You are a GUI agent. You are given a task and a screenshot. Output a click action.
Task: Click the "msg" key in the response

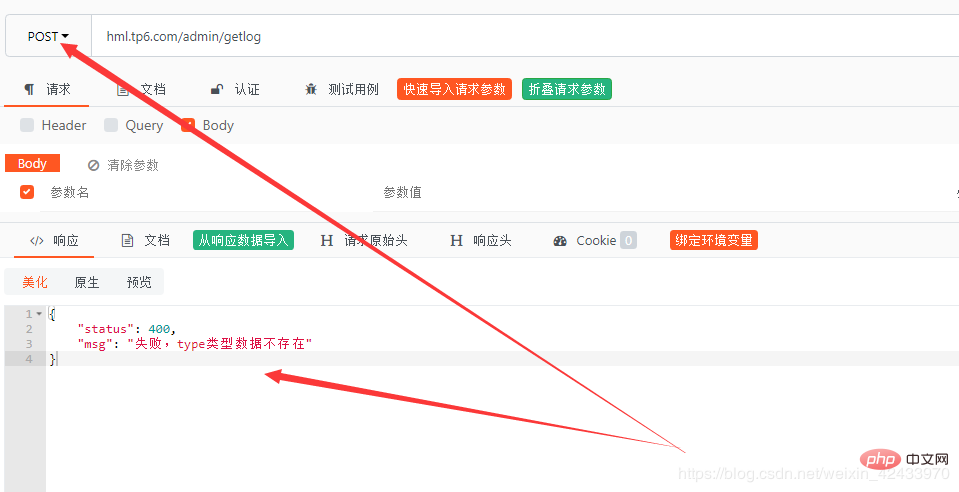(x=95, y=344)
